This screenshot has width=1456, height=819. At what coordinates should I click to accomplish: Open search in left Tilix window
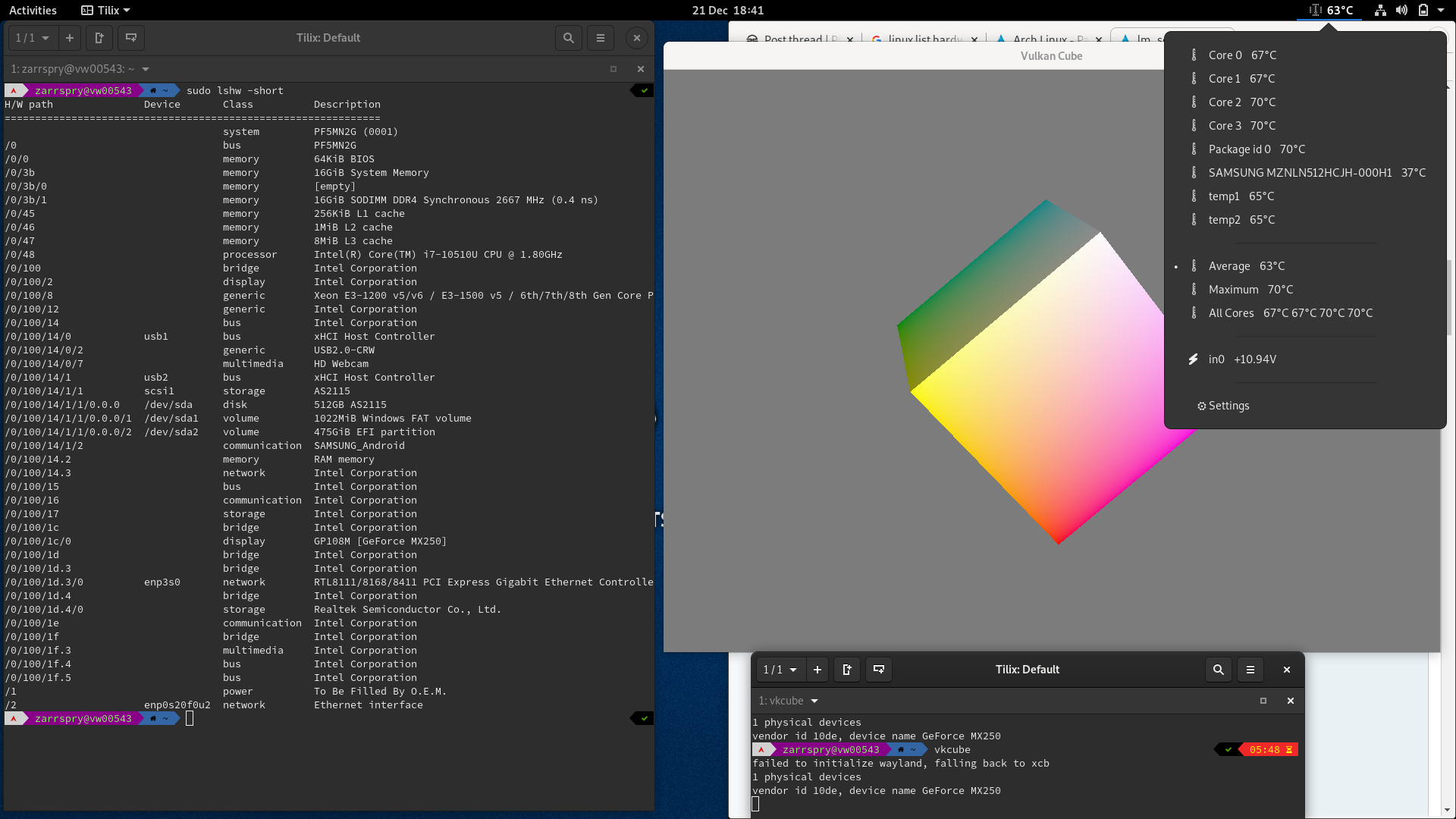[568, 38]
